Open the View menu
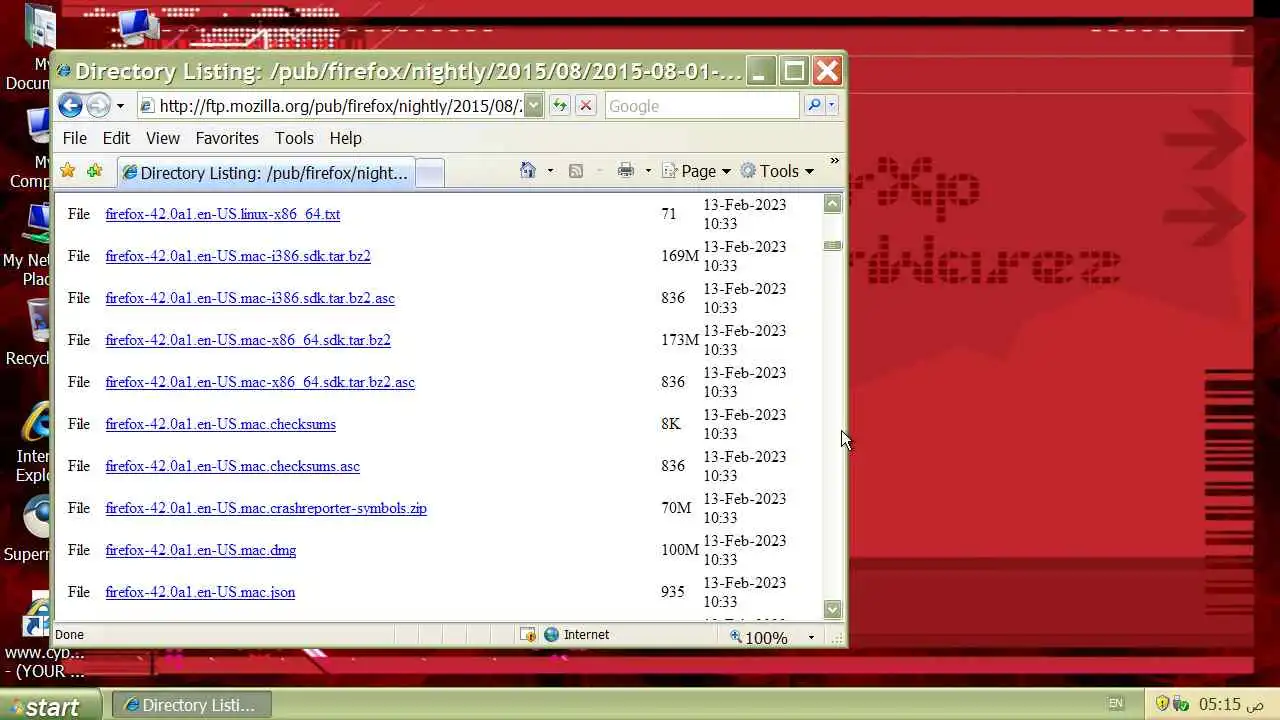This screenshot has width=1280, height=720. click(163, 138)
